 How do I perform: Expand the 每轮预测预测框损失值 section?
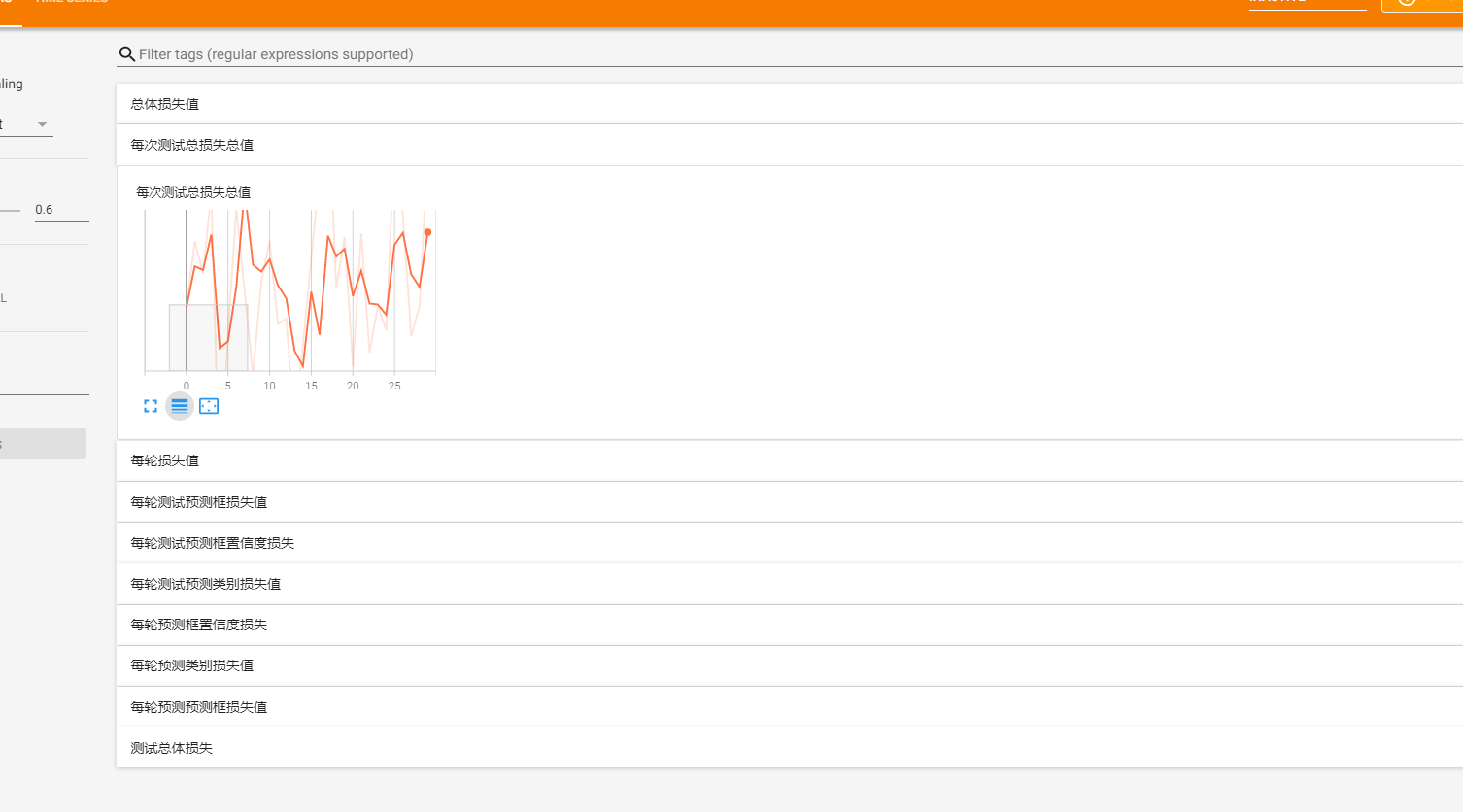[790, 707]
